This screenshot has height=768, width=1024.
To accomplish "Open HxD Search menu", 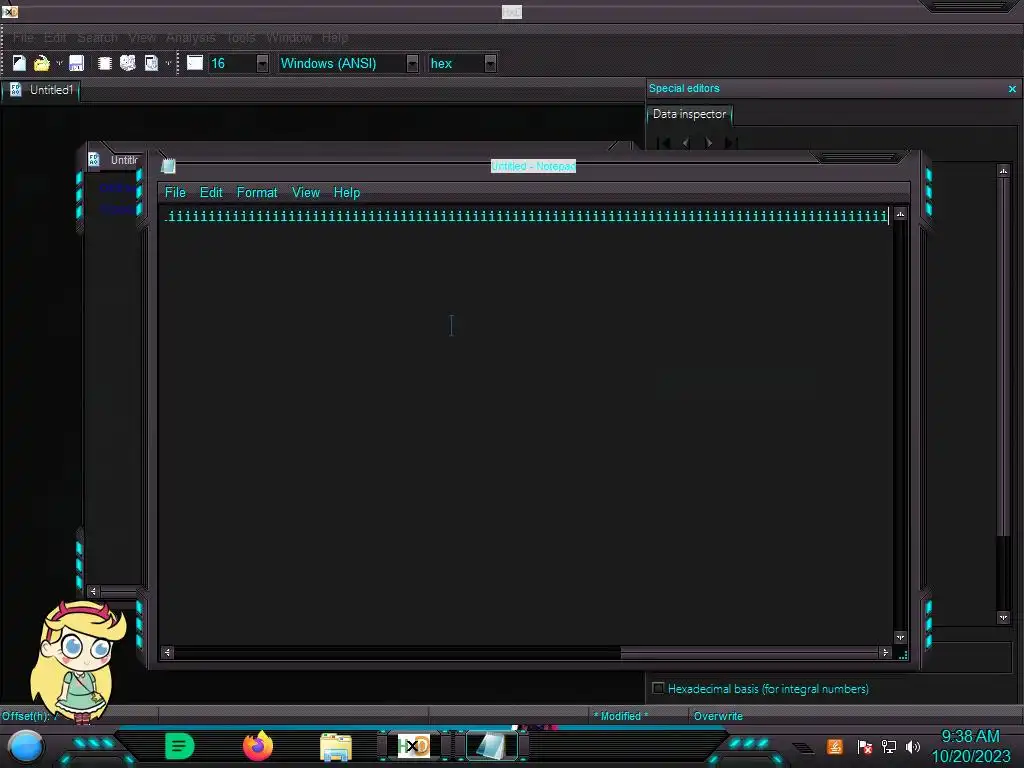I will coord(97,38).
